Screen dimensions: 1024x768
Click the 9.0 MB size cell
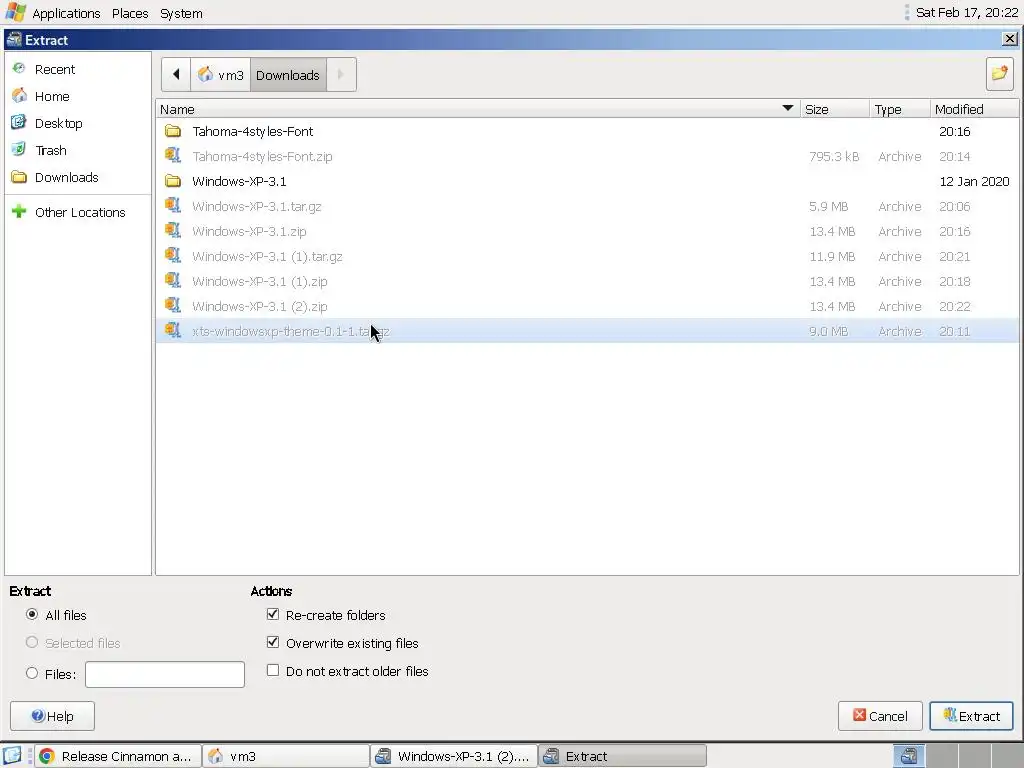coord(828,331)
